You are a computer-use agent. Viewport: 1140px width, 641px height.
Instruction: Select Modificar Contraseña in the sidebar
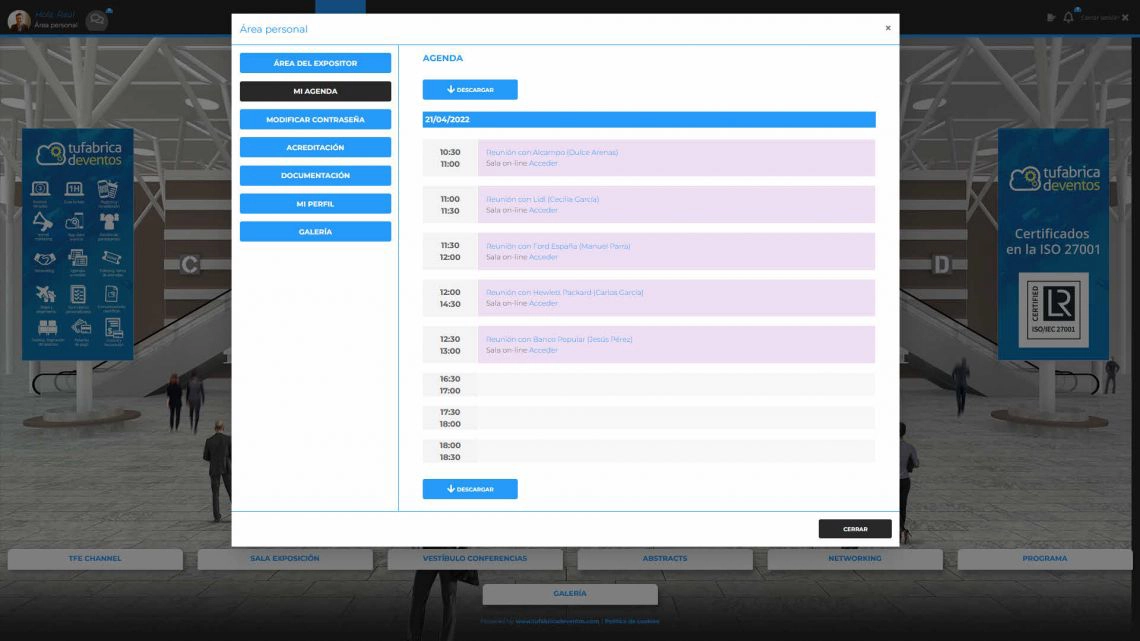(x=315, y=119)
